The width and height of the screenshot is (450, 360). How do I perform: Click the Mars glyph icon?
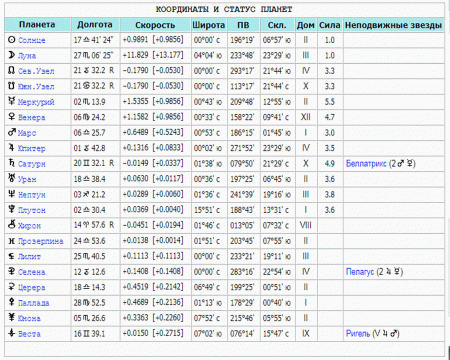click(x=12, y=132)
